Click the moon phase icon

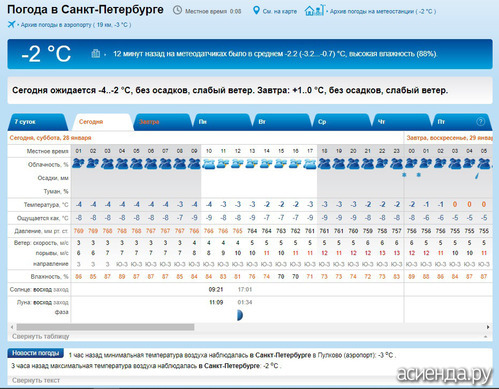pos(240,315)
